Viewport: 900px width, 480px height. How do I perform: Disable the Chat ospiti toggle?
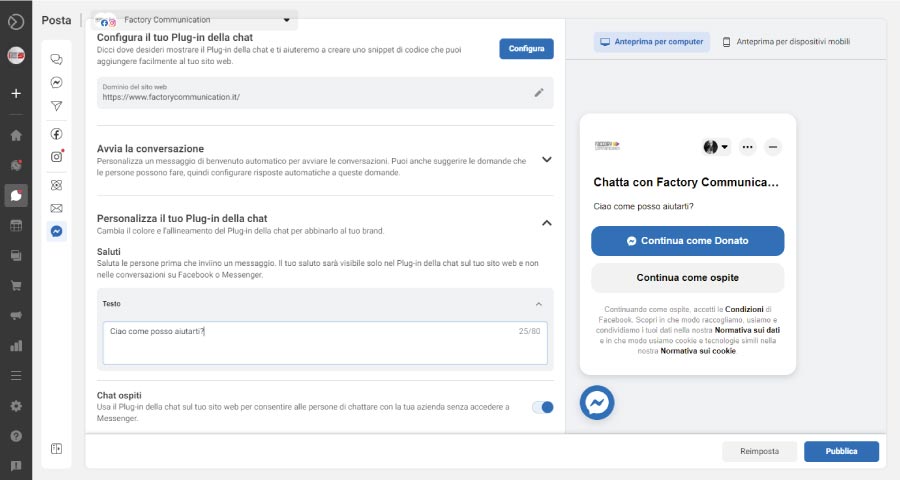pyautogui.click(x=543, y=407)
